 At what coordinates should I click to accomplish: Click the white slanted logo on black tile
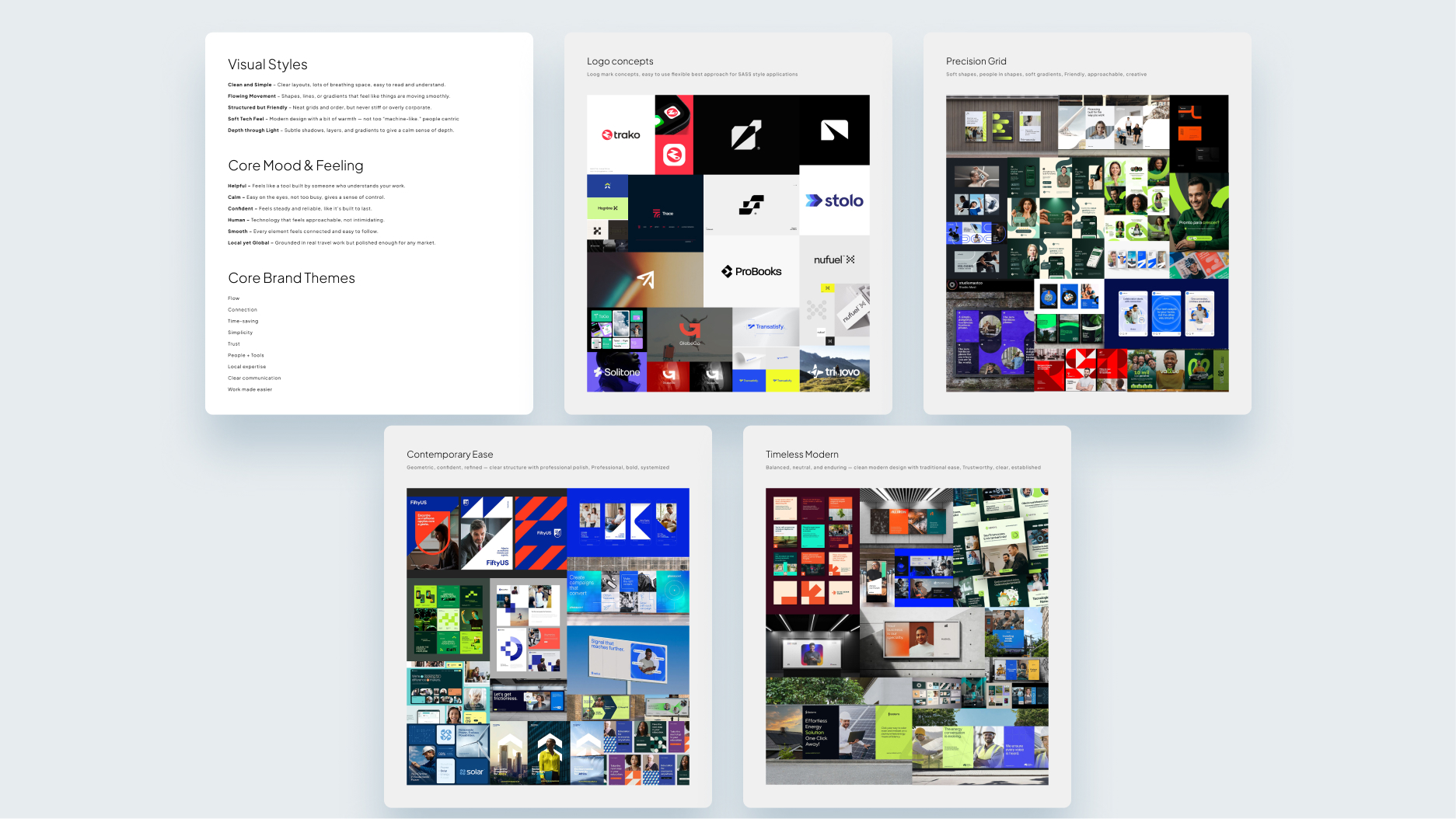pyautogui.click(x=746, y=134)
